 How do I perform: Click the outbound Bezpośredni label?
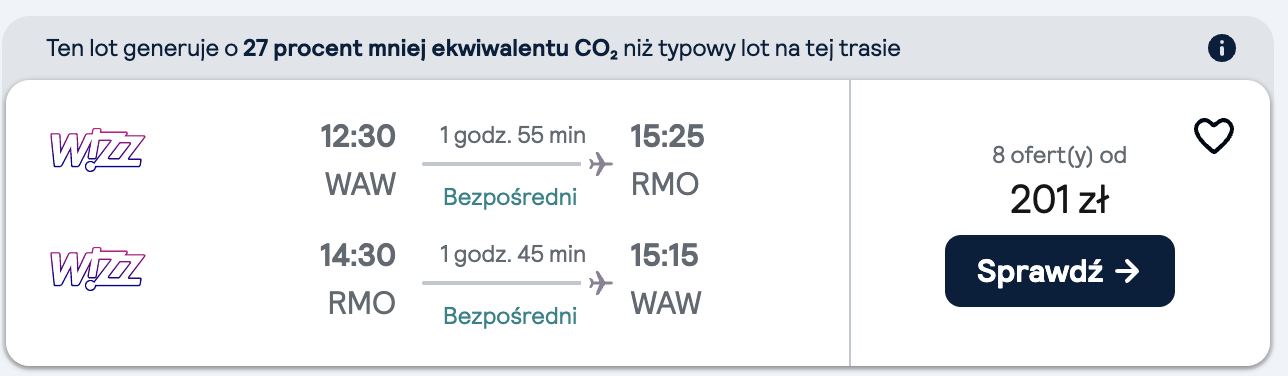510,197
